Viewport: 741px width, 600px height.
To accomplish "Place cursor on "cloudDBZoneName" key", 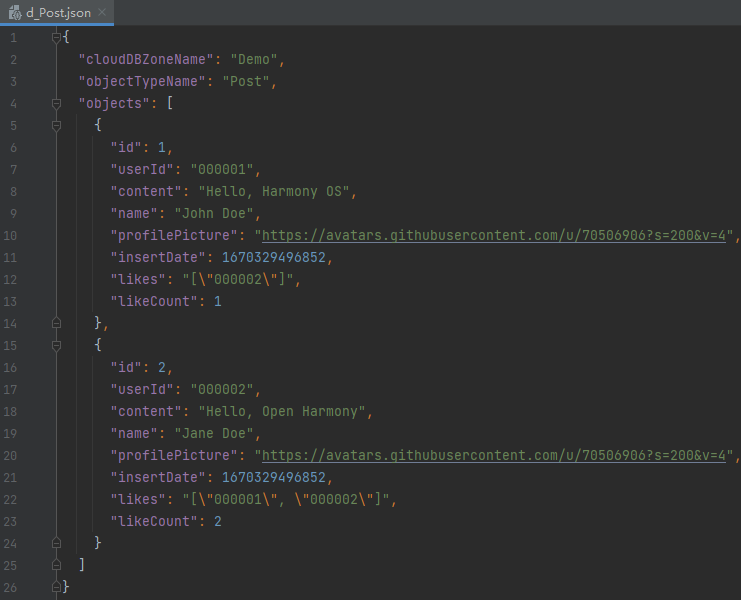I will [147, 59].
